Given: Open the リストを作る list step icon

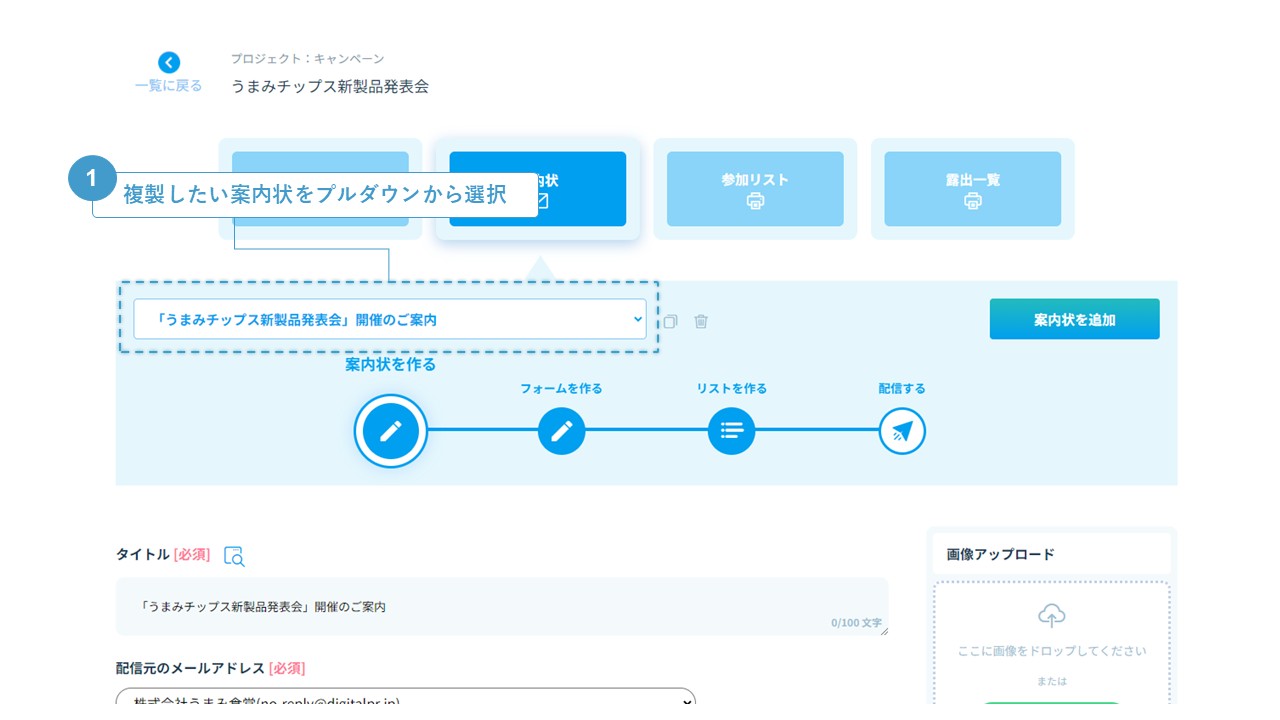Looking at the screenshot, I should coord(731,431).
